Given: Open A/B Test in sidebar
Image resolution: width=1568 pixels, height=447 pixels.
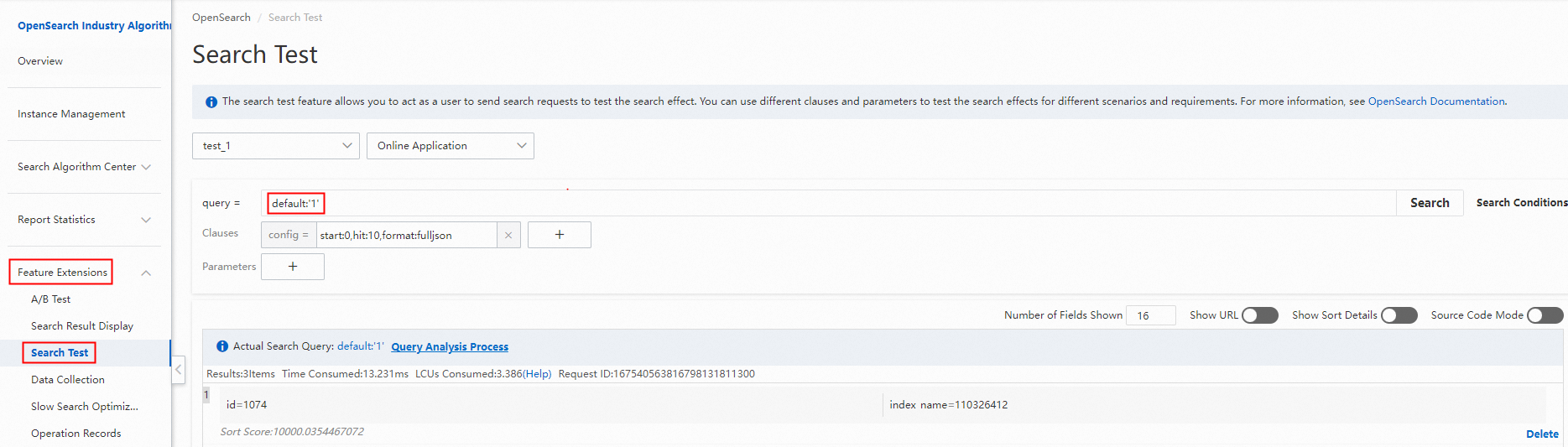Looking at the screenshot, I should coord(50,299).
